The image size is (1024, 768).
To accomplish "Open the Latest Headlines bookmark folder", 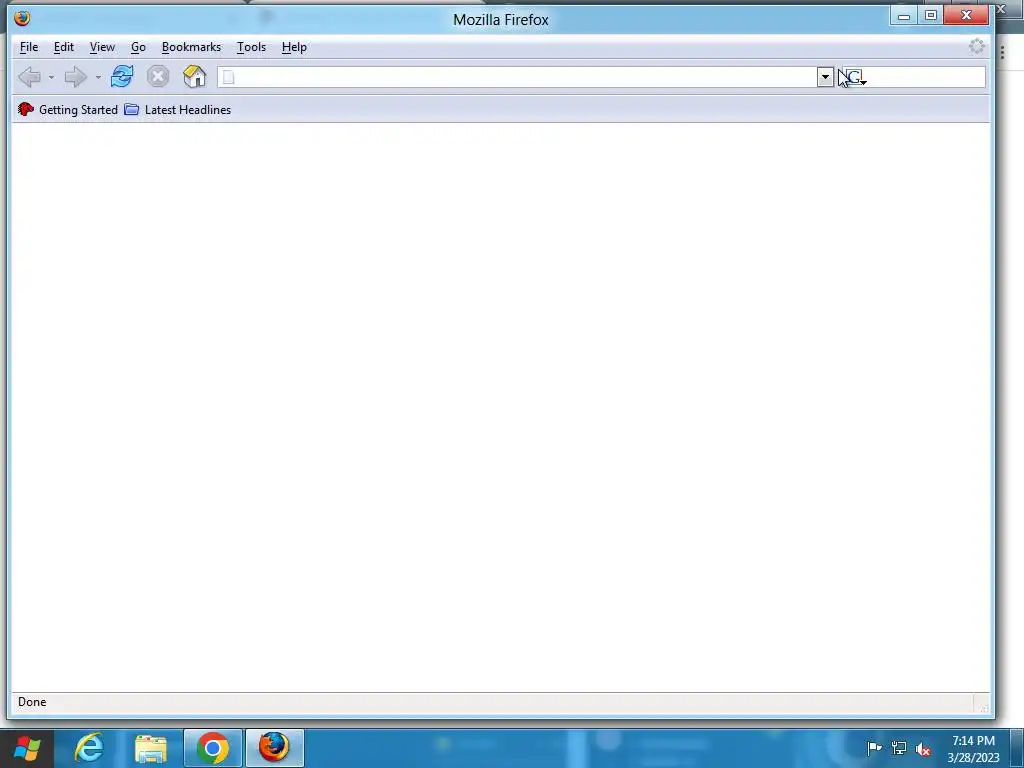I will [178, 110].
